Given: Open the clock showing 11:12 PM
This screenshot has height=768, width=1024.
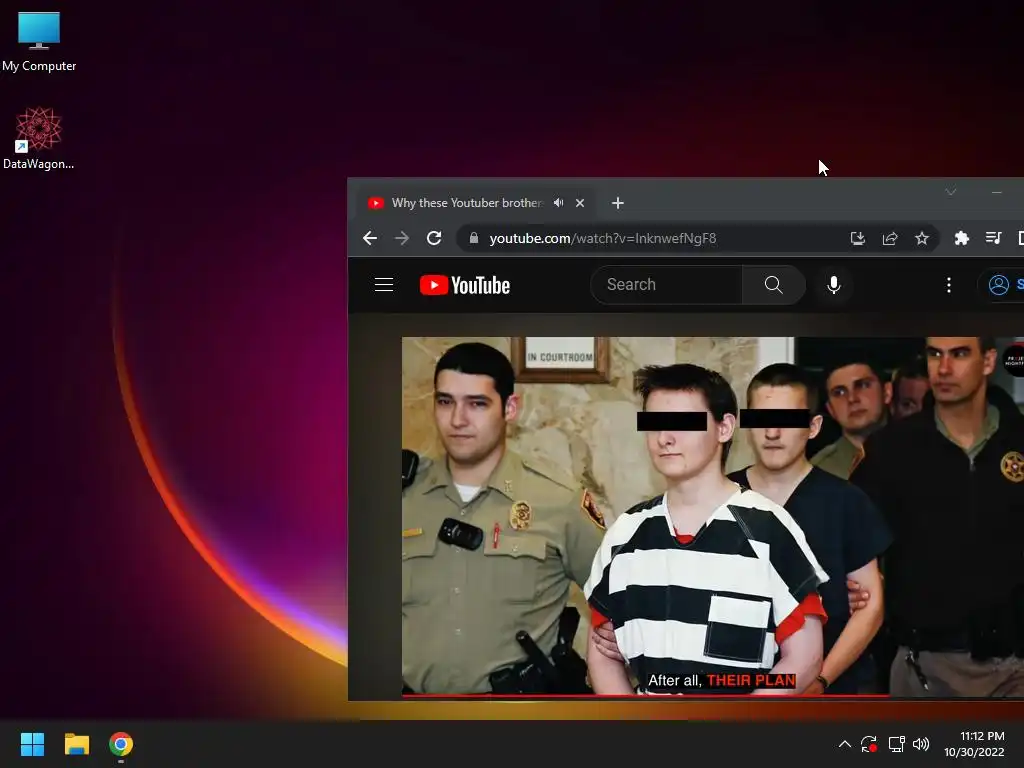Looking at the screenshot, I should (x=974, y=744).
